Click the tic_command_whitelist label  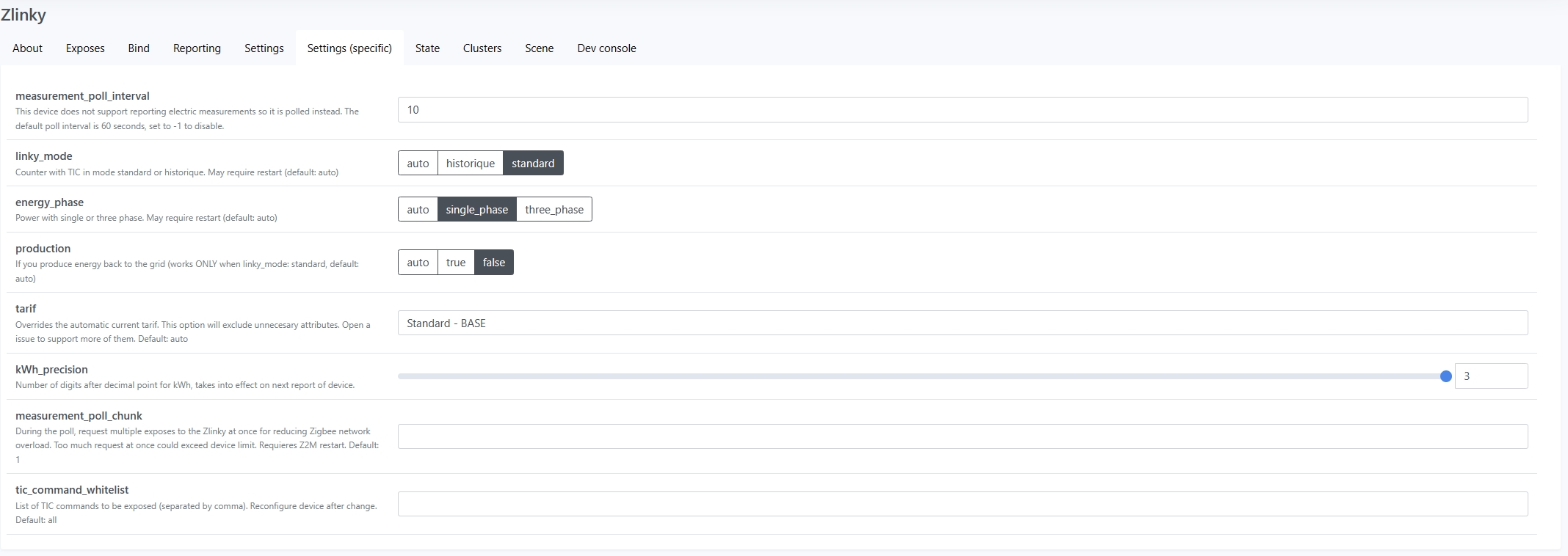[x=72, y=490]
